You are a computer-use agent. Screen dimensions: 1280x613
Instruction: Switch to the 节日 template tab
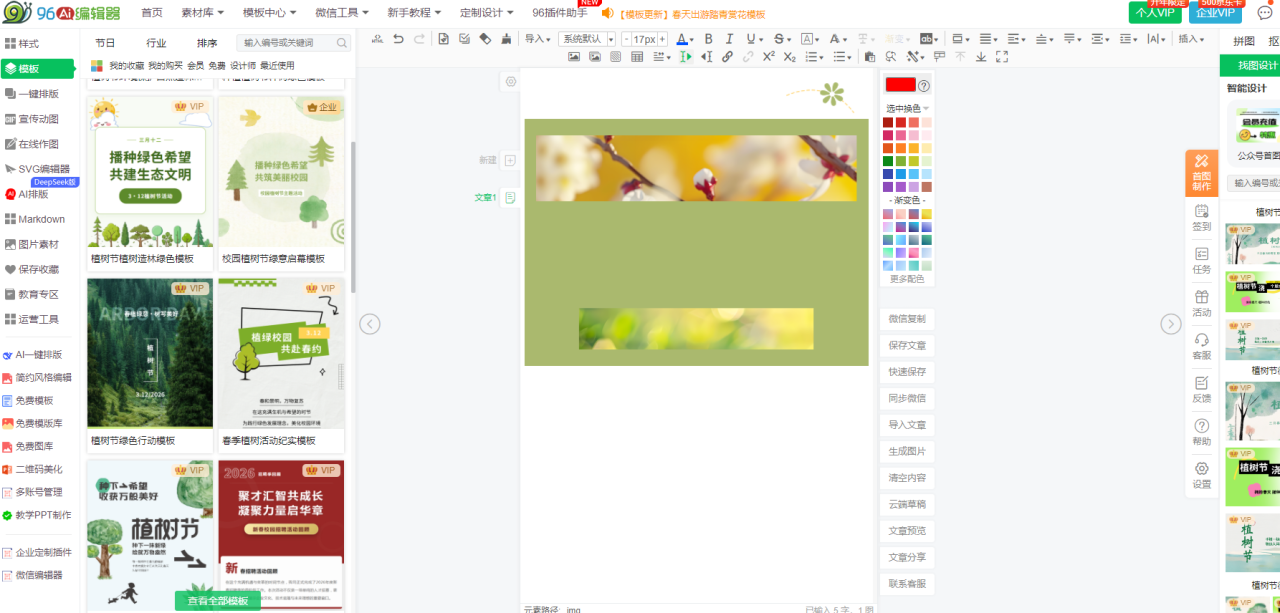(105, 43)
